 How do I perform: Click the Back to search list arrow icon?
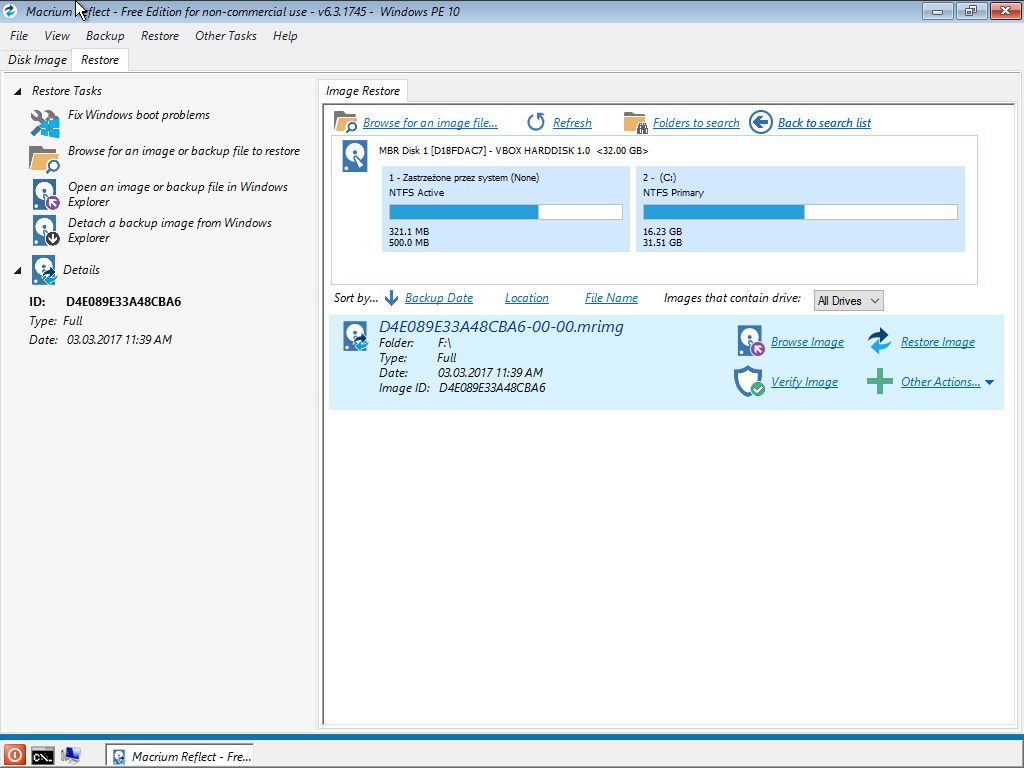[761, 122]
